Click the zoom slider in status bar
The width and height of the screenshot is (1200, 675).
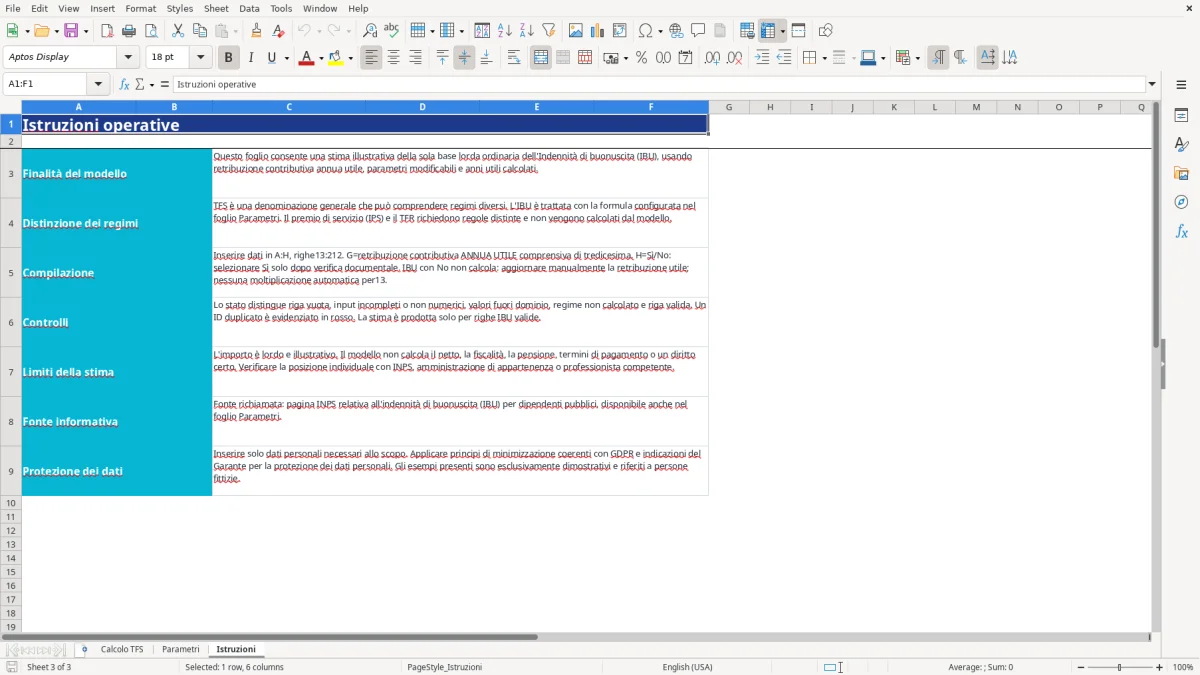coord(1119,667)
